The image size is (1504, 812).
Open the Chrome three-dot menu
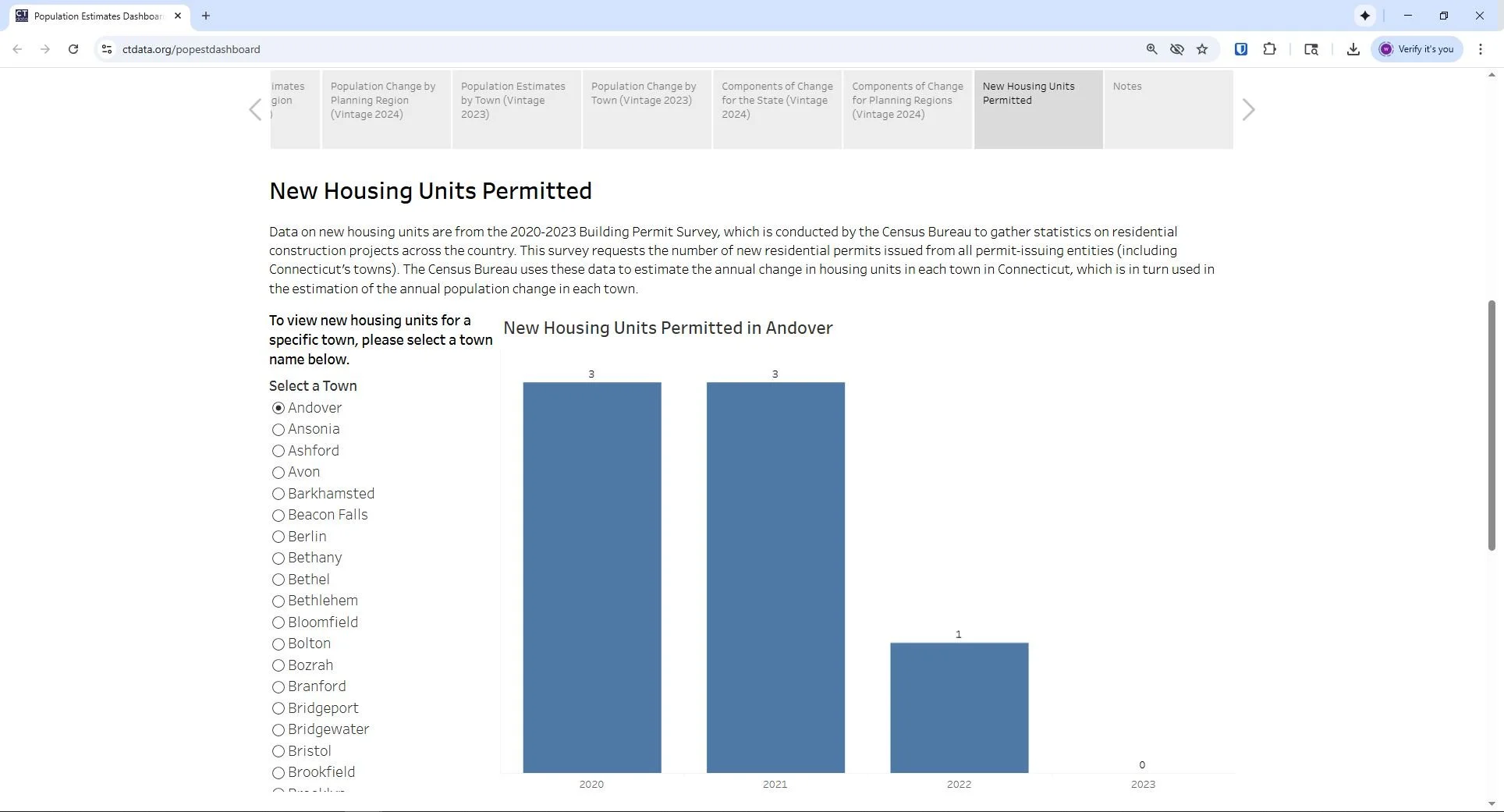[x=1481, y=49]
